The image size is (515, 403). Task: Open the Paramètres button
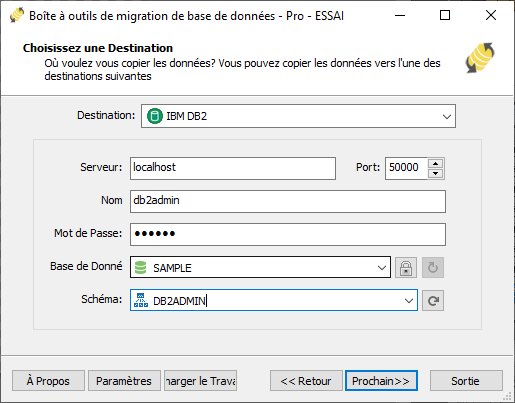coord(124,380)
